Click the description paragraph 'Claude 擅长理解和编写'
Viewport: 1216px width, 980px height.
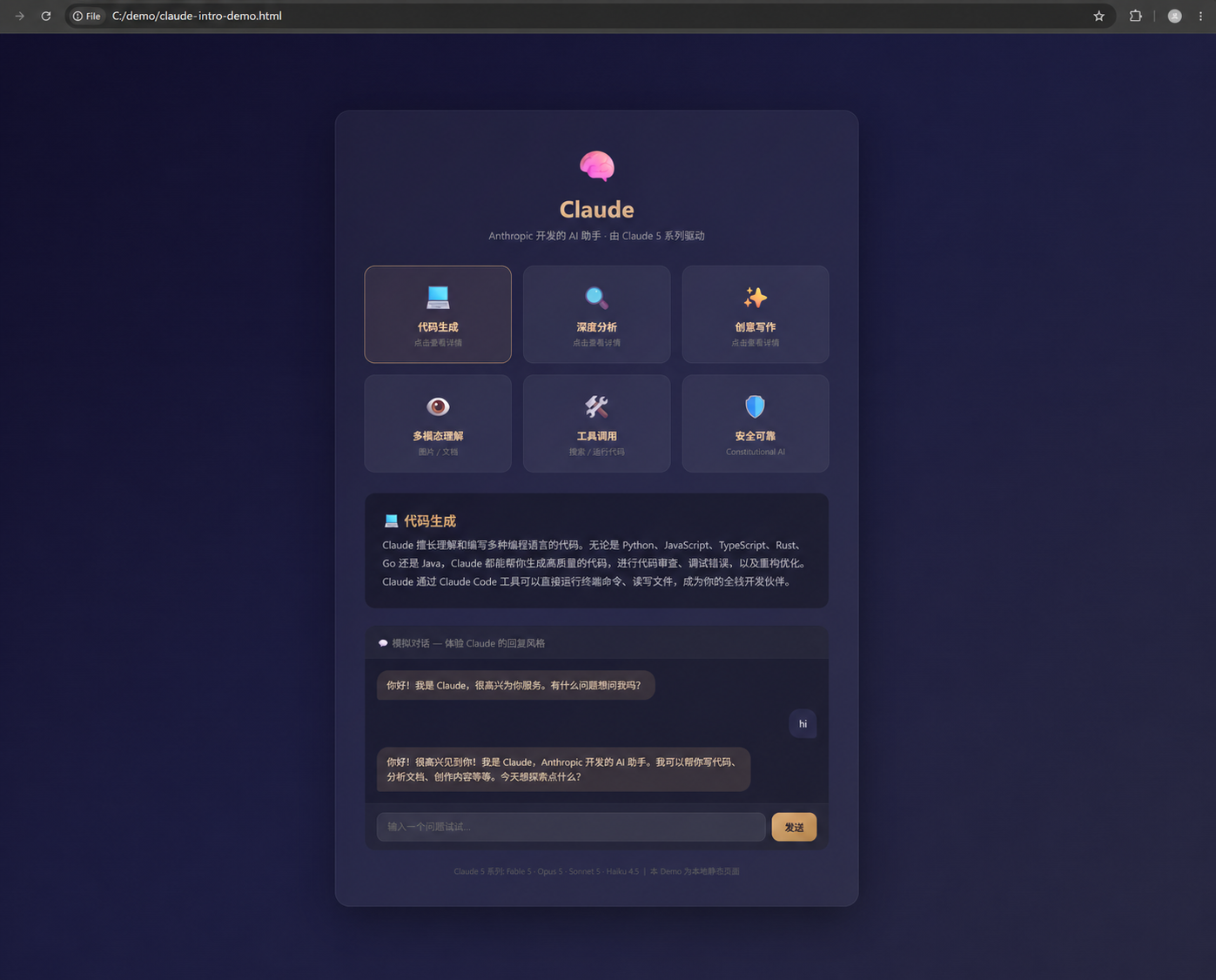pyautogui.click(x=595, y=563)
